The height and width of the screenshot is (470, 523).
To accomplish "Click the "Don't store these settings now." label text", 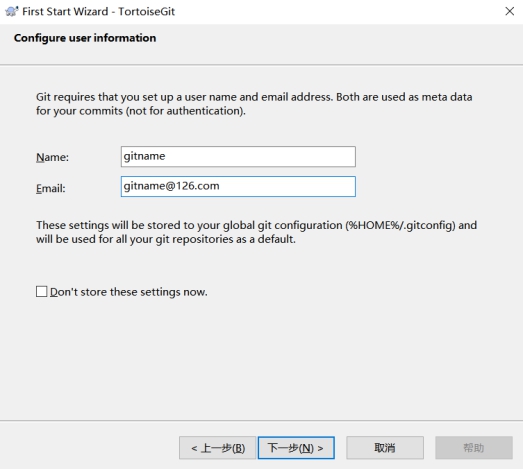I will click(129, 292).
